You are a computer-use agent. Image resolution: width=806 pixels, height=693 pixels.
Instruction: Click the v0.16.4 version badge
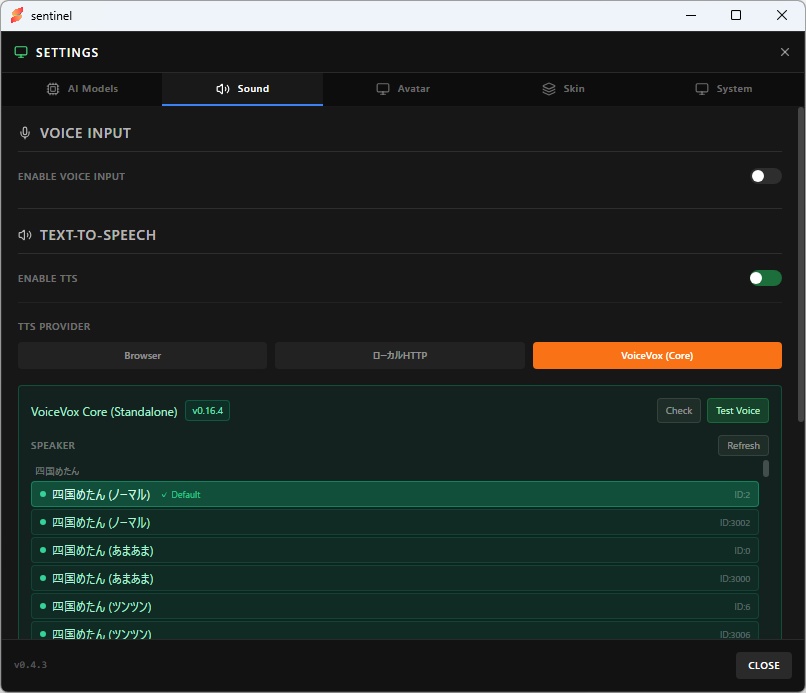click(207, 411)
